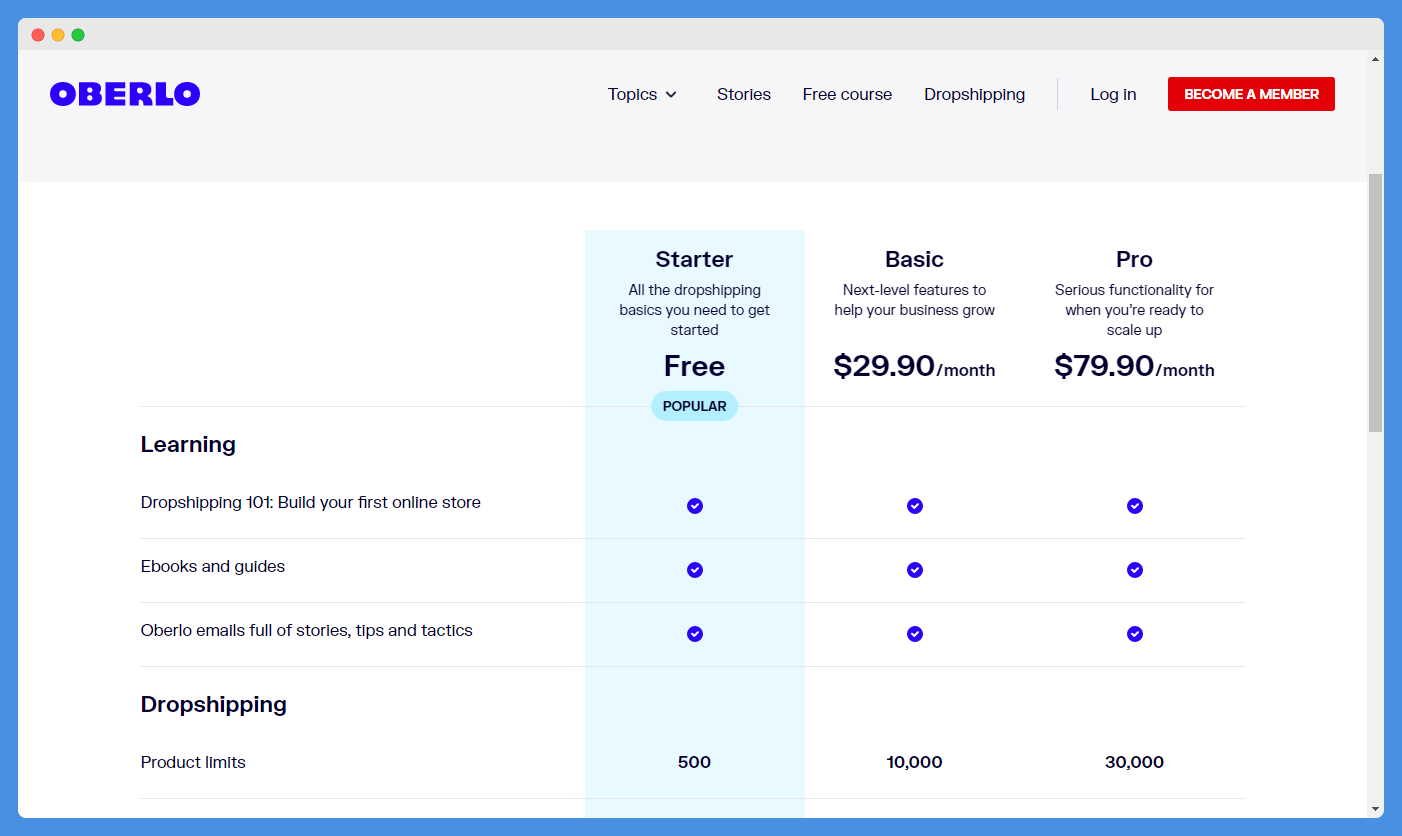
Task: Open the Stories page
Action: tap(744, 94)
